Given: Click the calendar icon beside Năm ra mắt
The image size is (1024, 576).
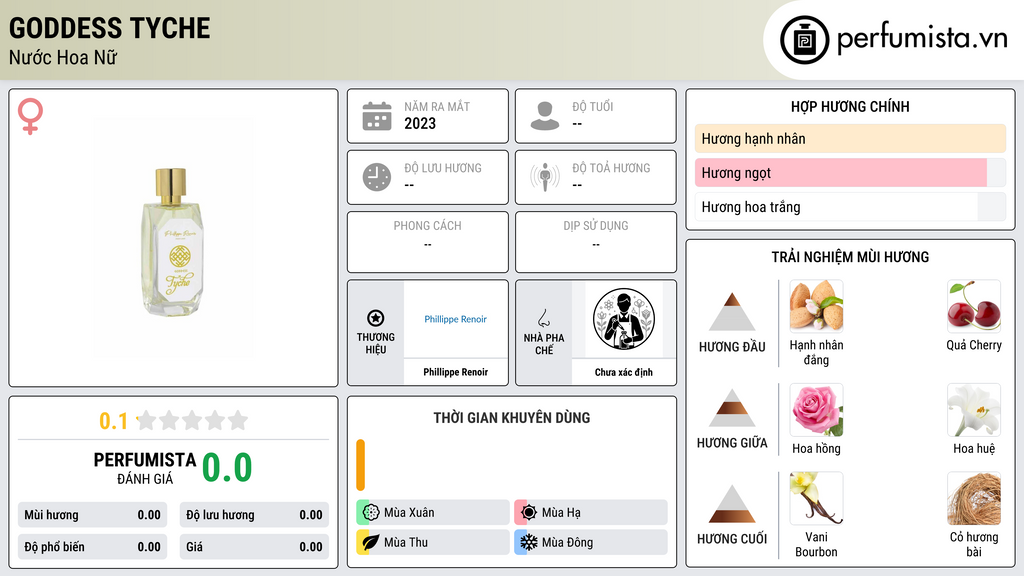Looking at the screenshot, I should 377,116.
